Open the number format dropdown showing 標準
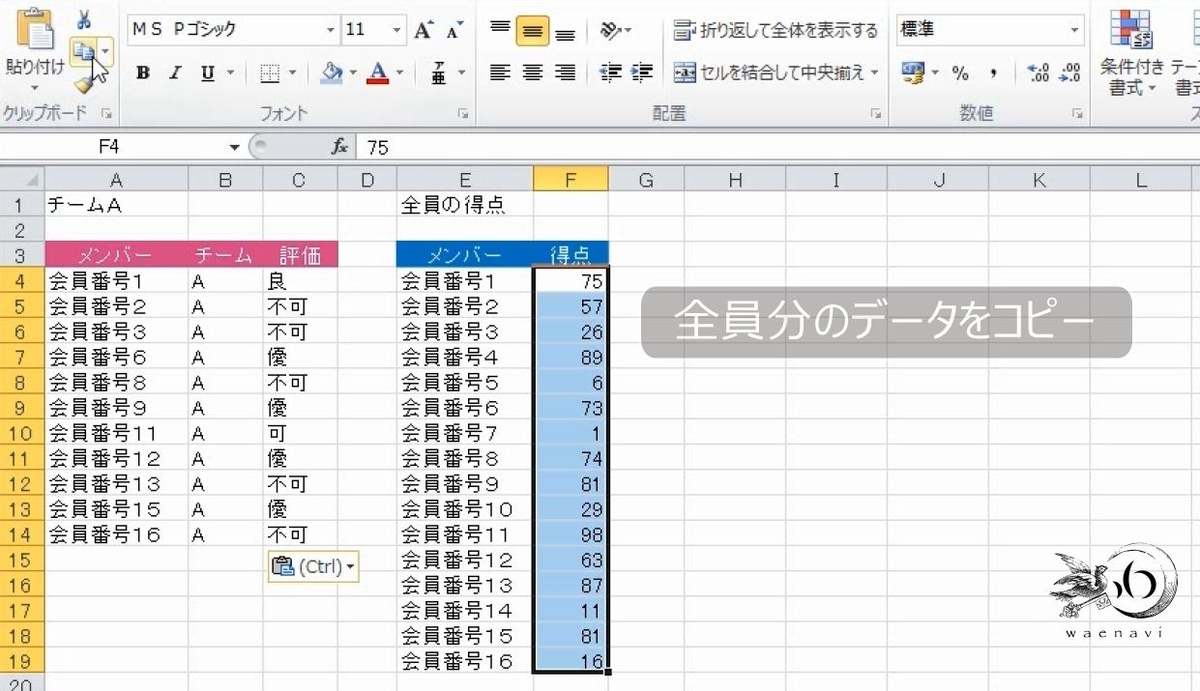The width and height of the screenshot is (1200, 691). click(x=1075, y=30)
